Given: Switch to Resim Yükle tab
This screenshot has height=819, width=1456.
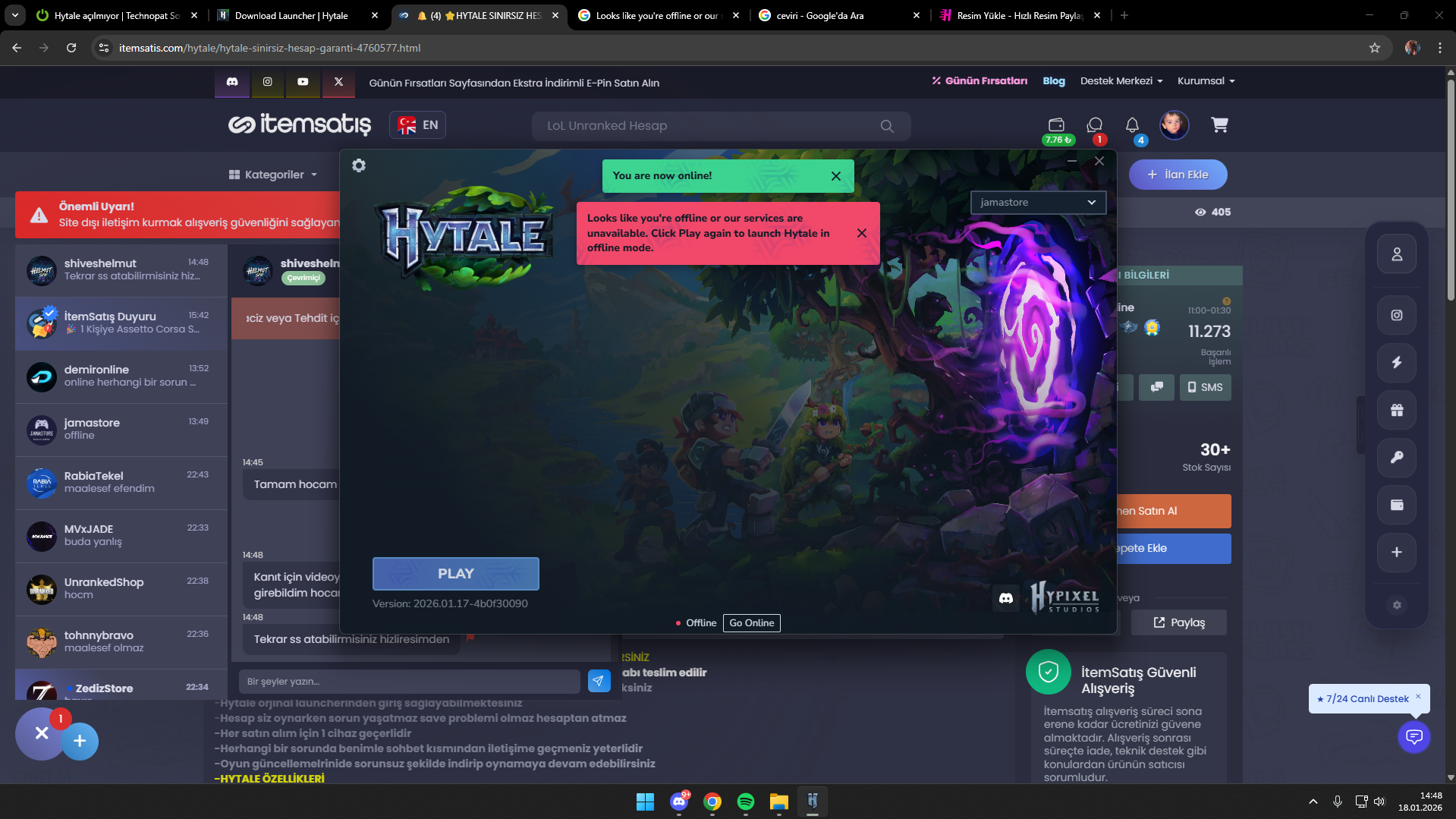Looking at the screenshot, I should pyautogui.click(x=1020, y=15).
